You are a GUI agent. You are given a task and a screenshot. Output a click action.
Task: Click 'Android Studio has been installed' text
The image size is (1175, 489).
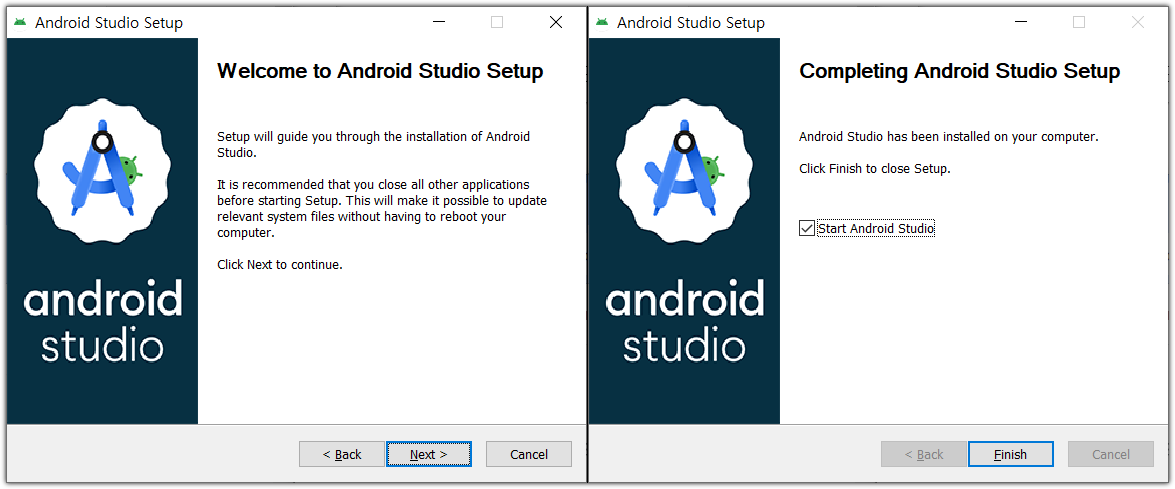[x=949, y=137]
